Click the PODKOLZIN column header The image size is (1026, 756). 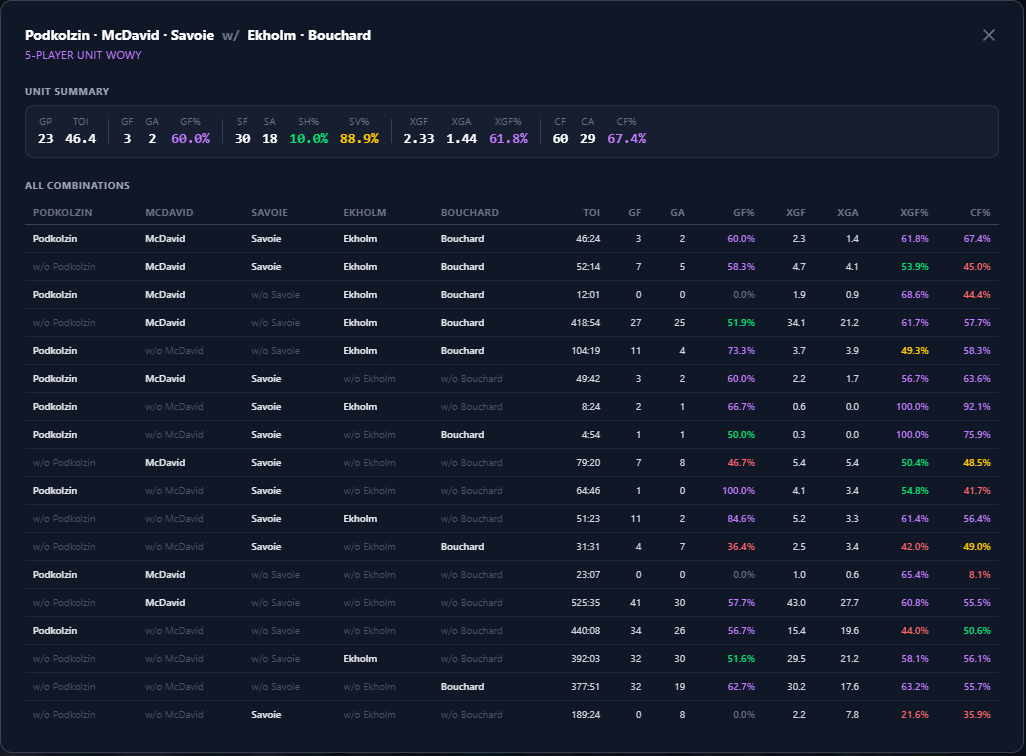point(63,213)
